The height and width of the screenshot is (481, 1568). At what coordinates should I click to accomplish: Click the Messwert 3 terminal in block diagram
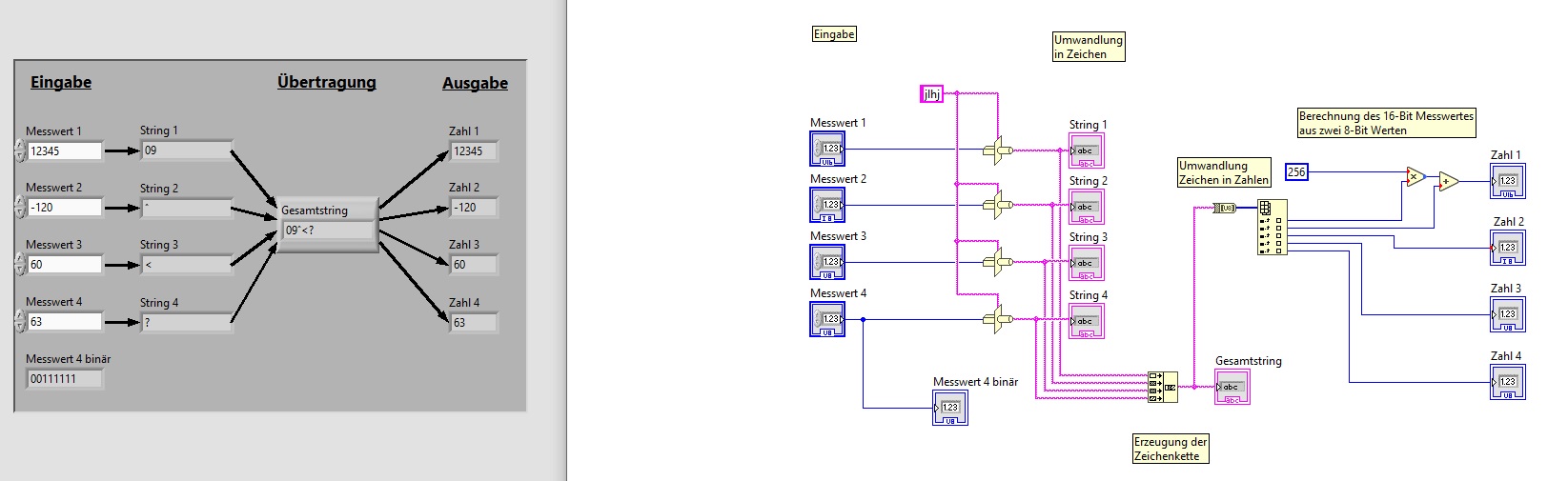[x=827, y=262]
